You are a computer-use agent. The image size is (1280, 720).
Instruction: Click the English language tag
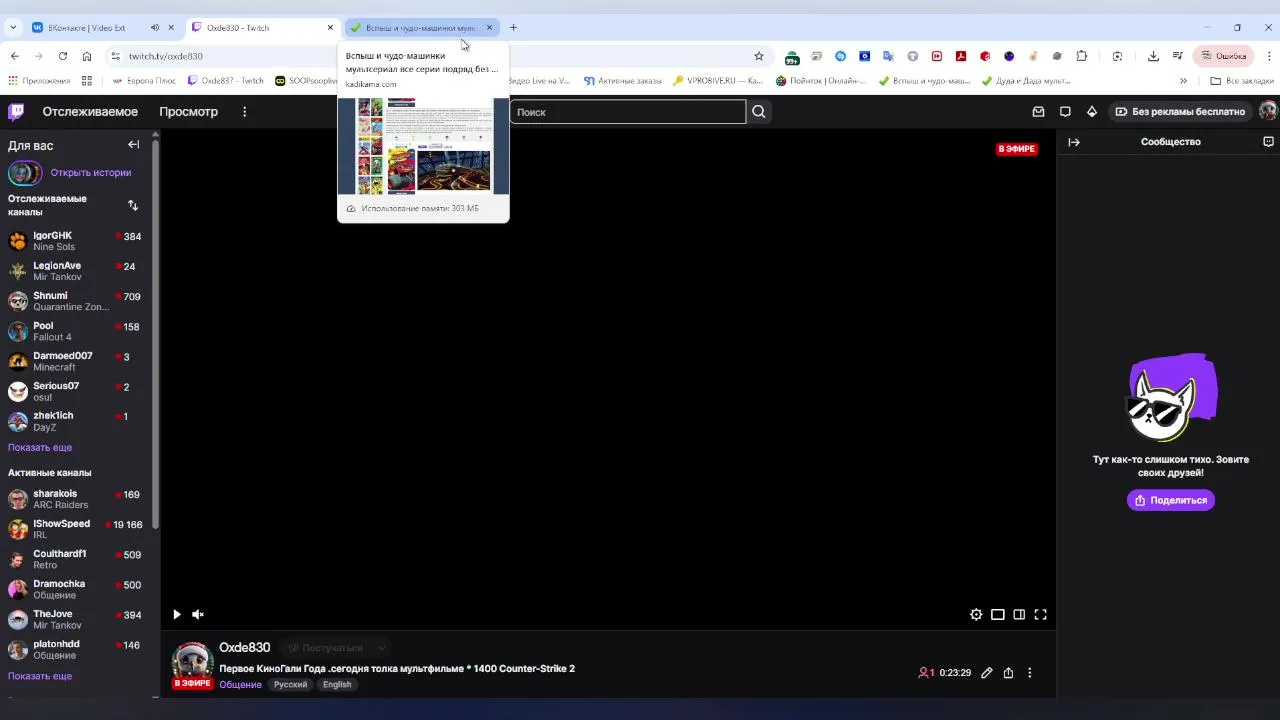click(337, 685)
